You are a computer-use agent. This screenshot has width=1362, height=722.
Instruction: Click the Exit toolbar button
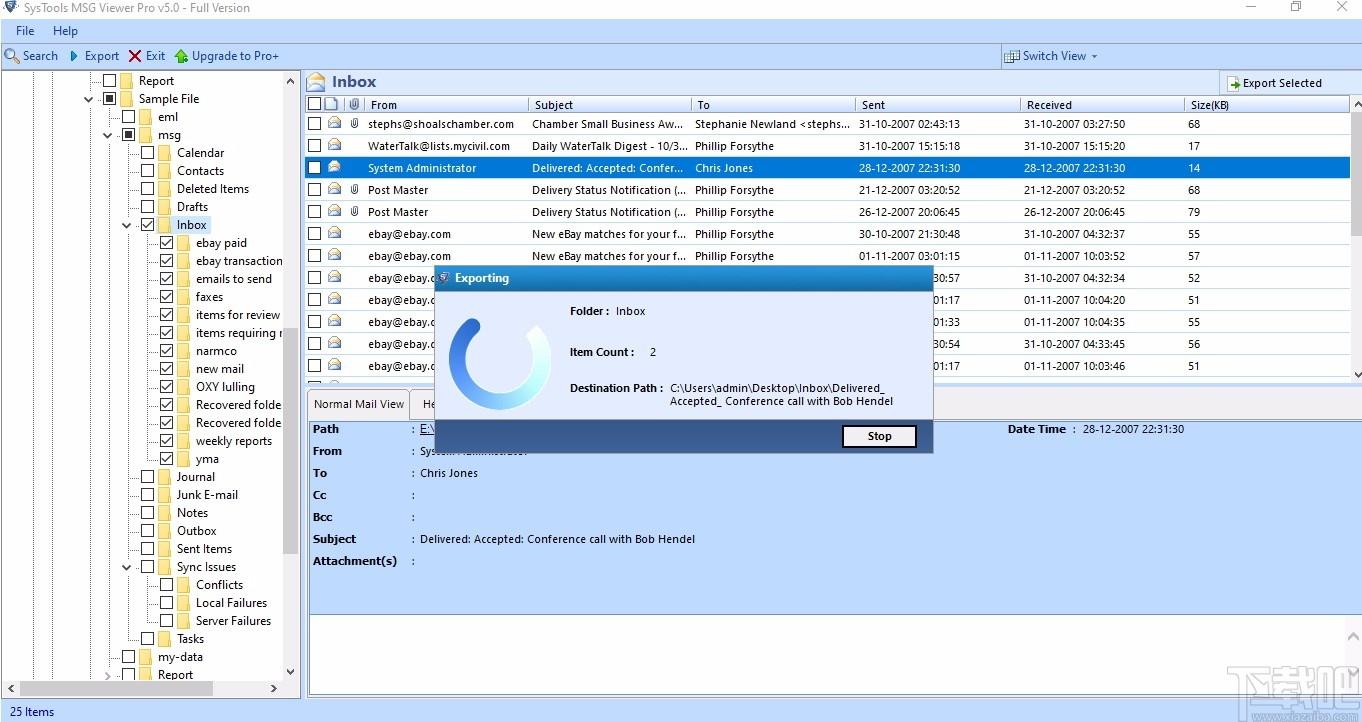tap(146, 56)
